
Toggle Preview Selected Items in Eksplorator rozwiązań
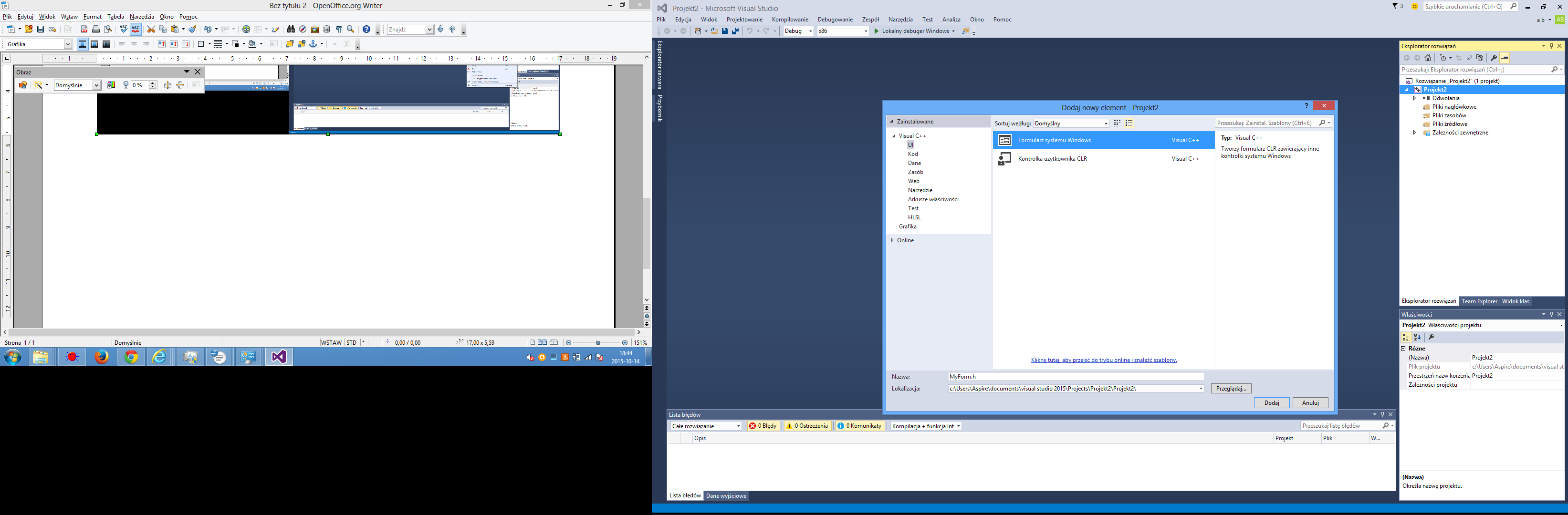point(1505,58)
